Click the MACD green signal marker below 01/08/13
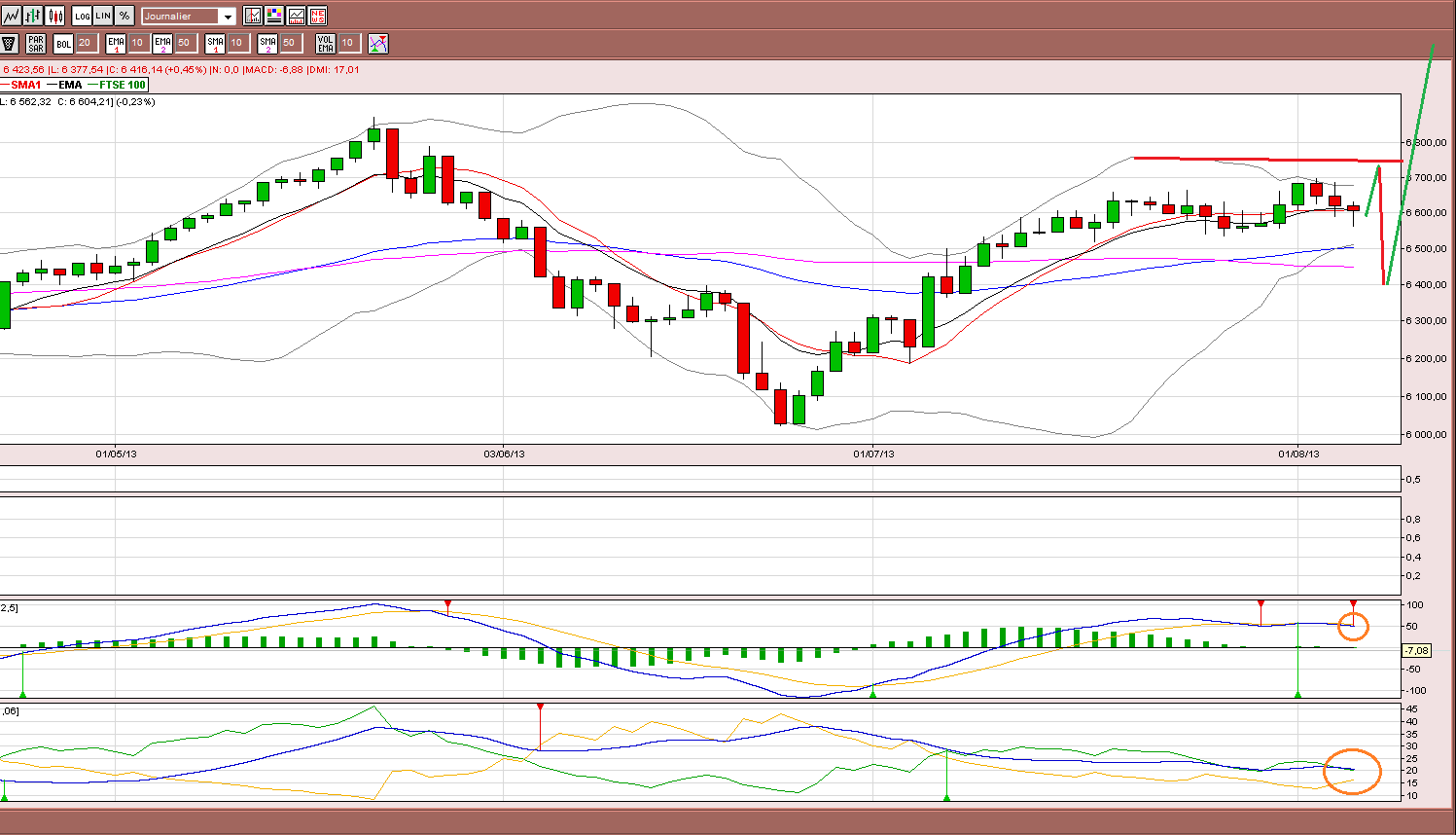The width and height of the screenshot is (1456, 835). [1298, 693]
